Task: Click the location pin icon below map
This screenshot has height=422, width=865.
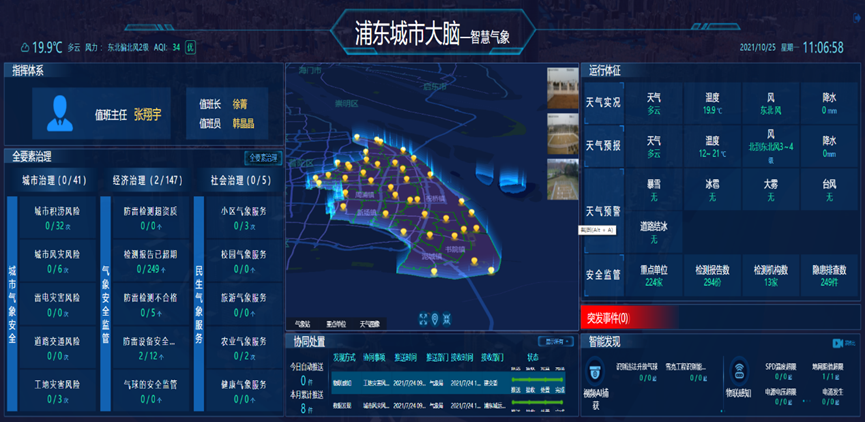Action: click(435, 318)
